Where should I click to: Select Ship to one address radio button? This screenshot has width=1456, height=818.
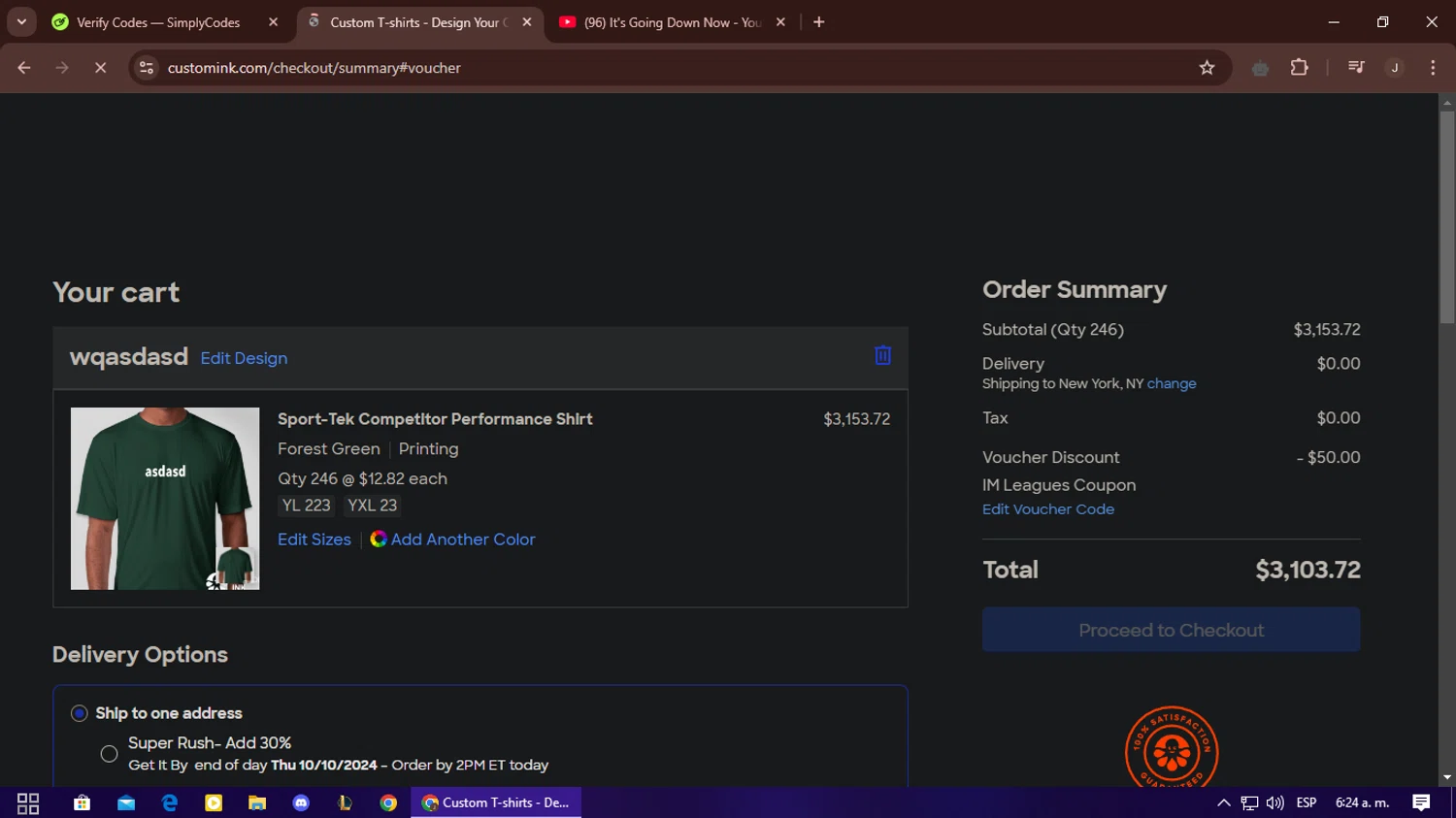[80, 713]
